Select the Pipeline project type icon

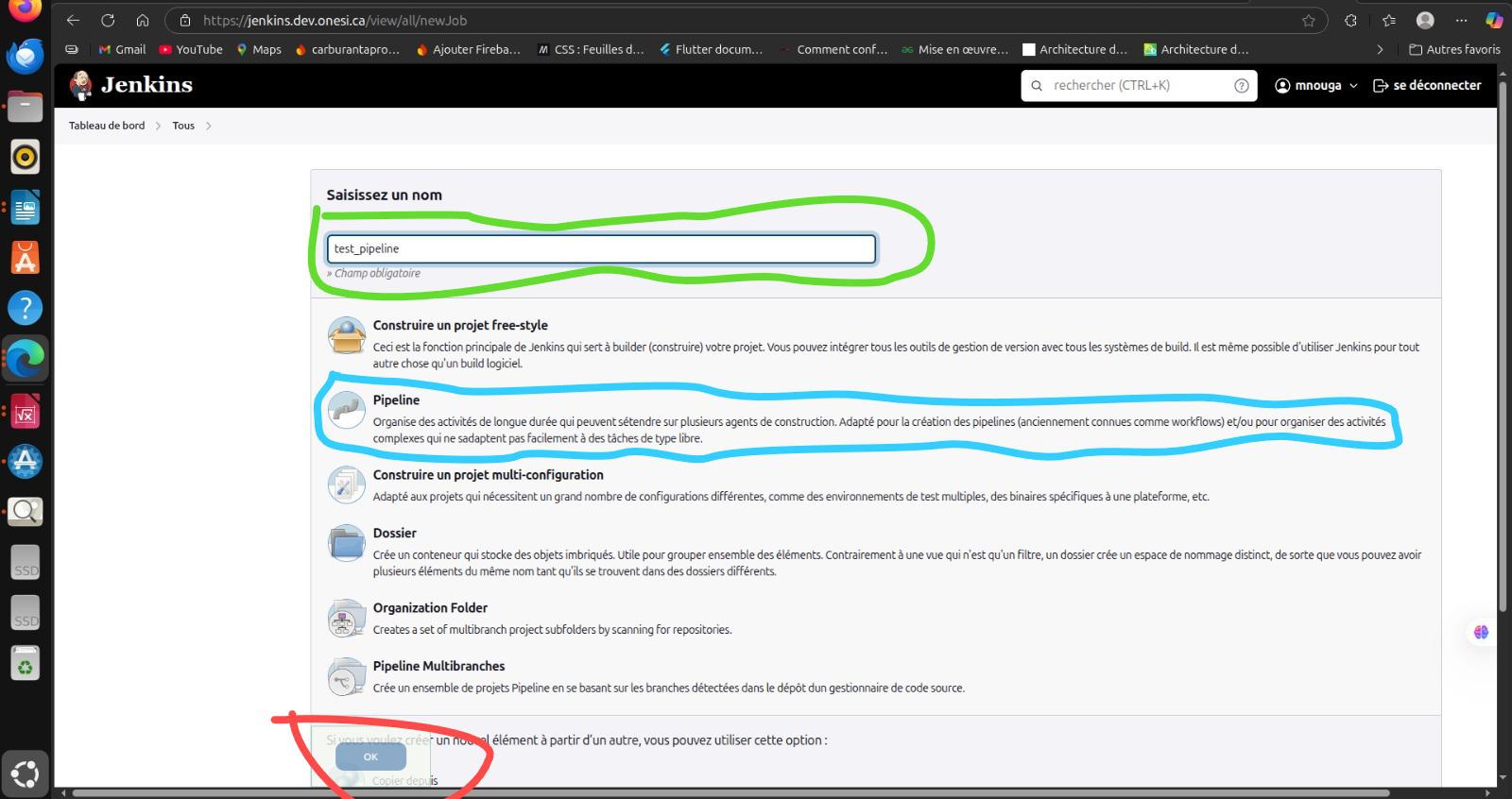(x=347, y=410)
